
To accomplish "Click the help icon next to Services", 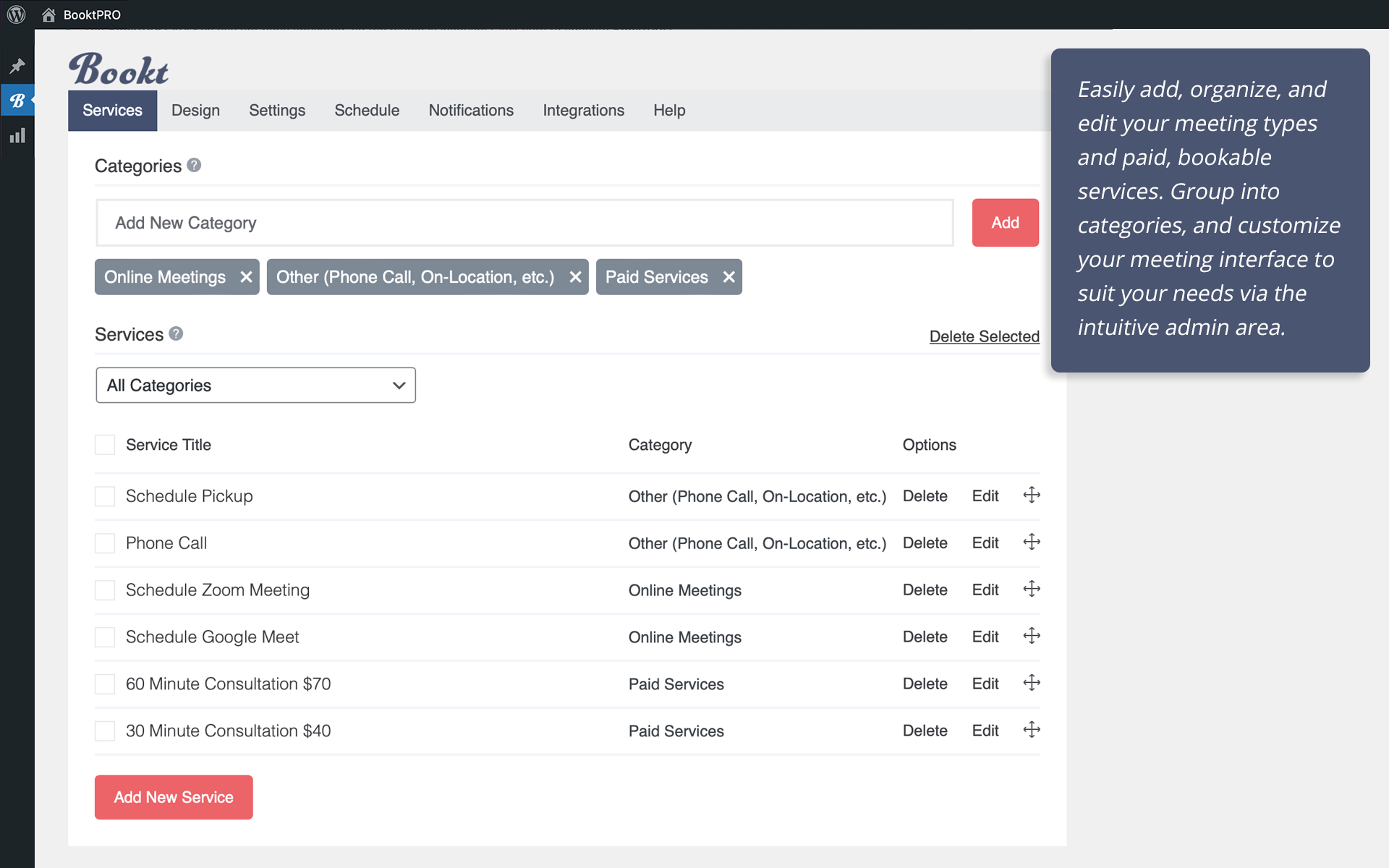I will 175,333.
